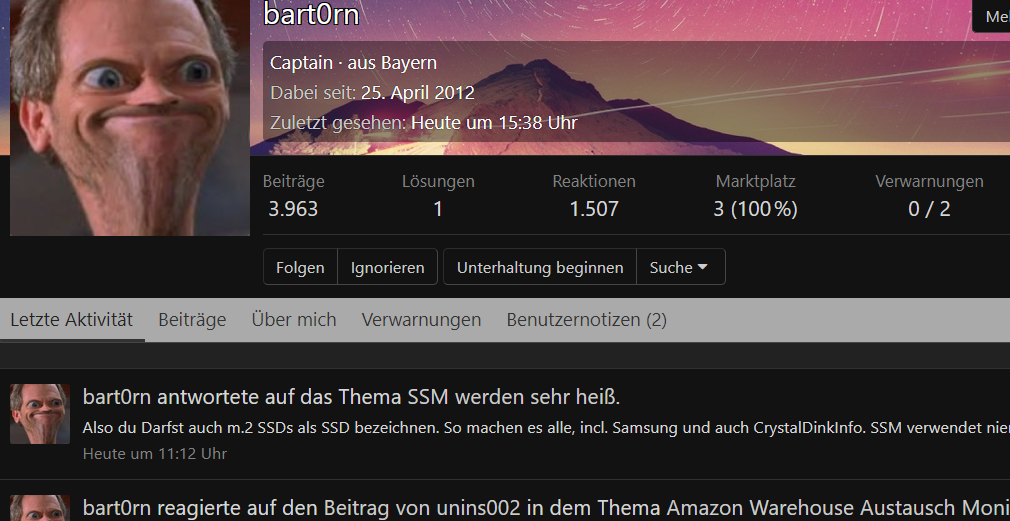
Task: Click last seen time 'Heute um 15:38 Uhr'
Action: [x=494, y=122]
